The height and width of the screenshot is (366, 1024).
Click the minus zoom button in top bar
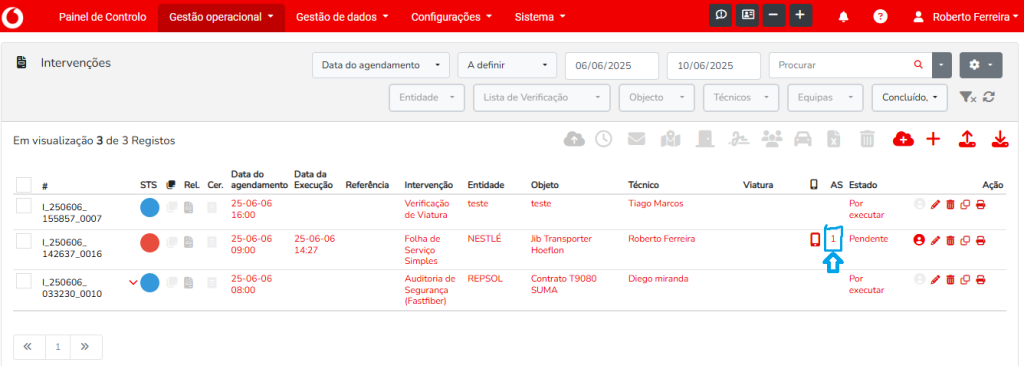click(774, 16)
